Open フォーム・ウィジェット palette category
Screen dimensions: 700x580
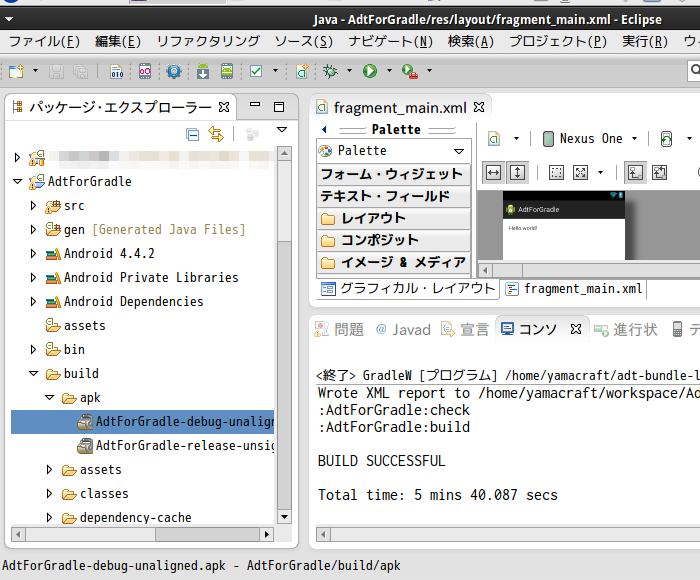[x=393, y=174]
